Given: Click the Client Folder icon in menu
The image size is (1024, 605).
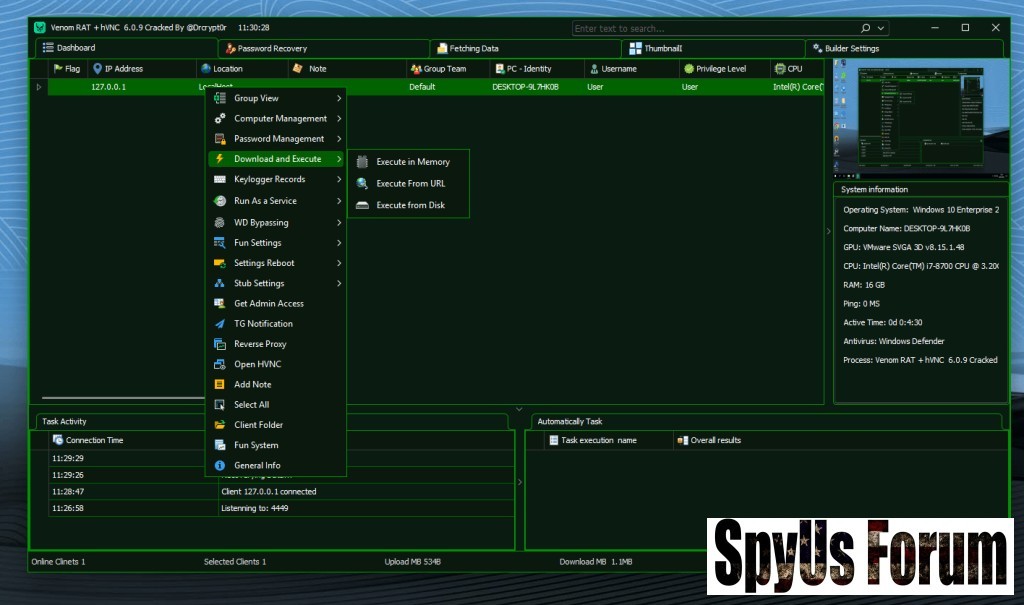Looking at the screenshot, I should (220, 425).
